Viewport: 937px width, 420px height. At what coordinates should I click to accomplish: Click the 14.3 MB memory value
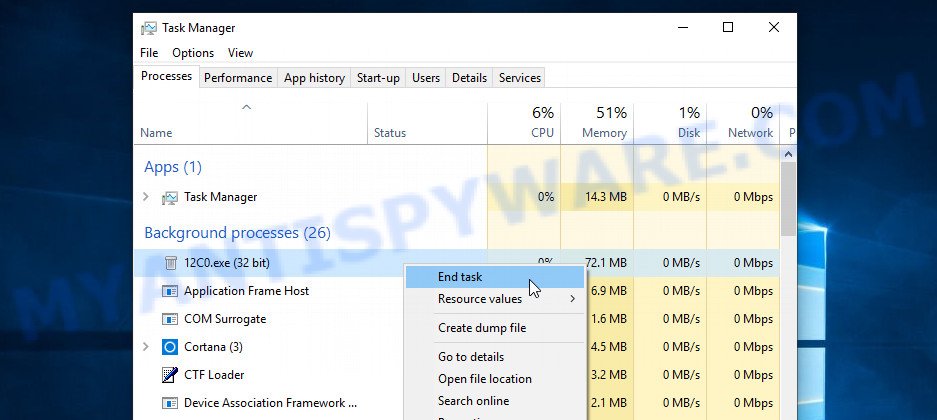(x=606, y=197)
